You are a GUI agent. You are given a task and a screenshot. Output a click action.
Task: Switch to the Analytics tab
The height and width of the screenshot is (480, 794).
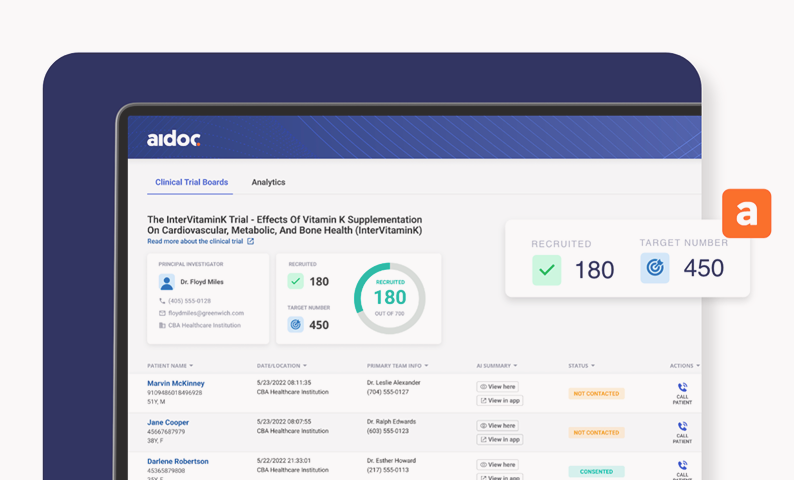click(x=268, y=182)
